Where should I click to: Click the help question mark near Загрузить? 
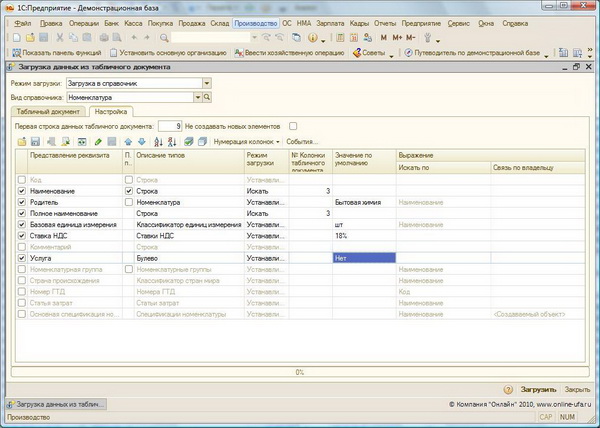click(508, 389)
